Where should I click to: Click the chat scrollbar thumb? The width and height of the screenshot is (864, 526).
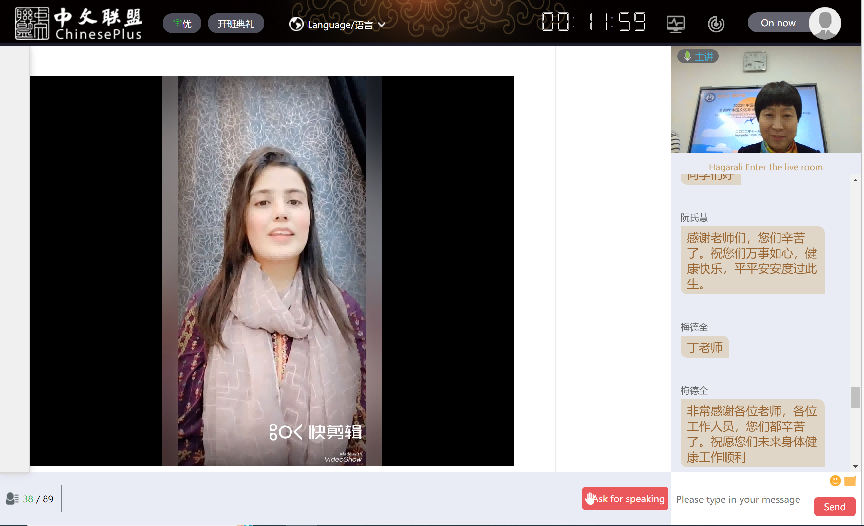[x=855, y=397]
